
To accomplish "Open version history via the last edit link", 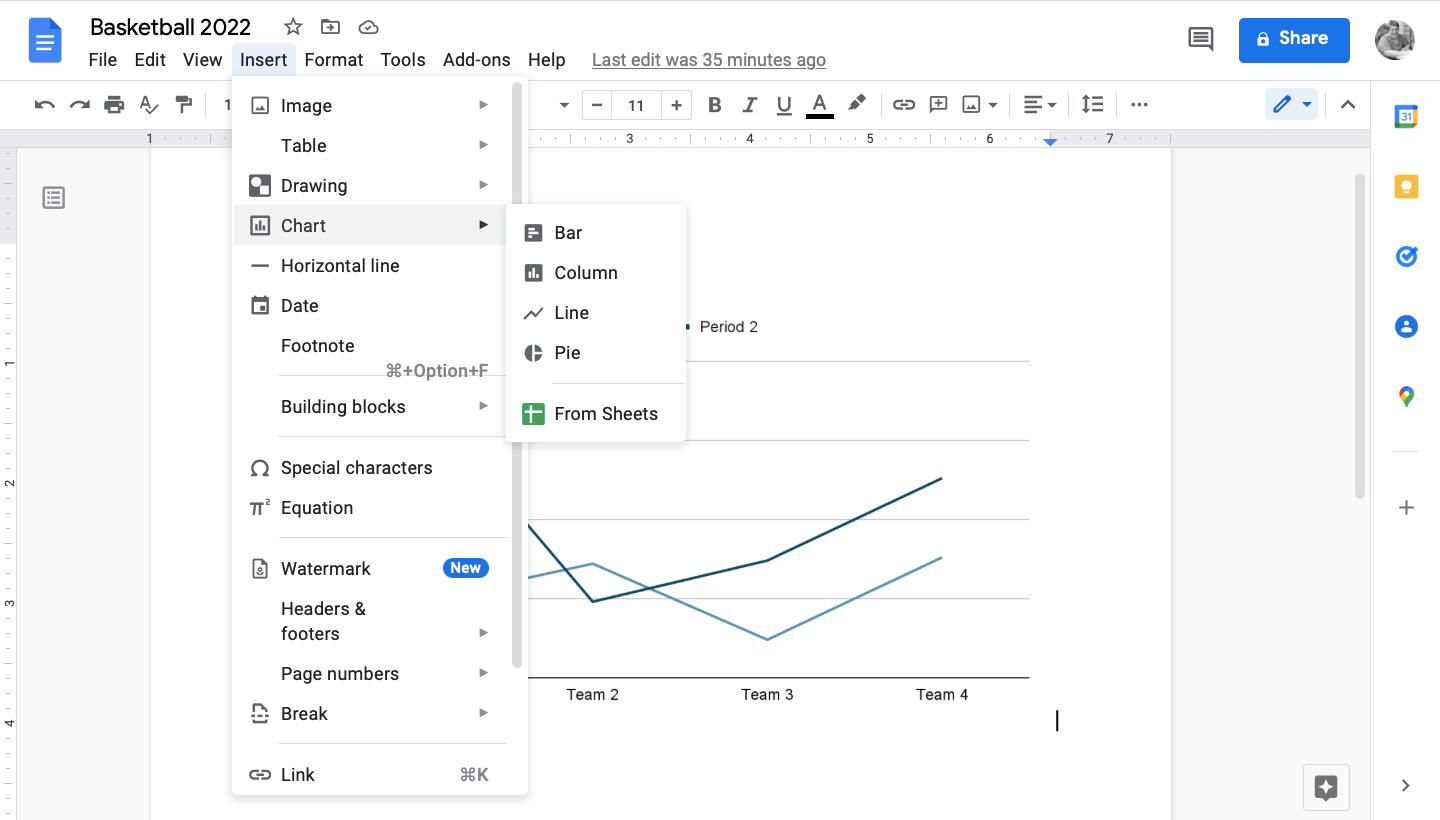I will (x=708, y=59).
